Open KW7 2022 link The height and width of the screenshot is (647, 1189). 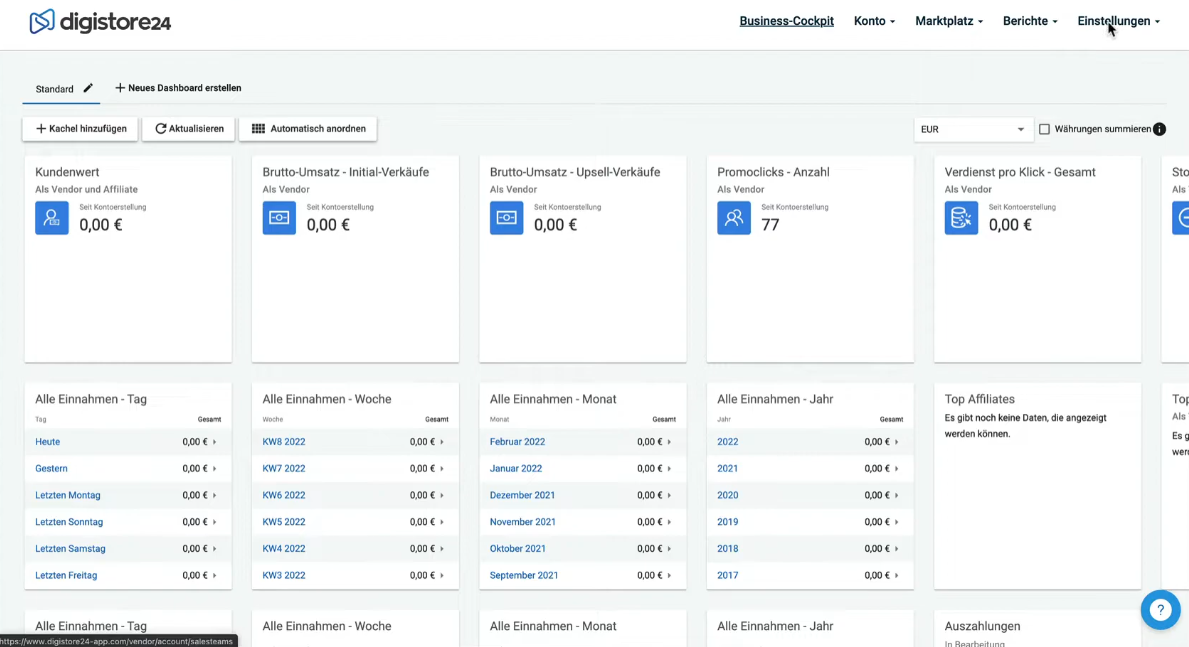pyautogui.click(x=284, y=469)
